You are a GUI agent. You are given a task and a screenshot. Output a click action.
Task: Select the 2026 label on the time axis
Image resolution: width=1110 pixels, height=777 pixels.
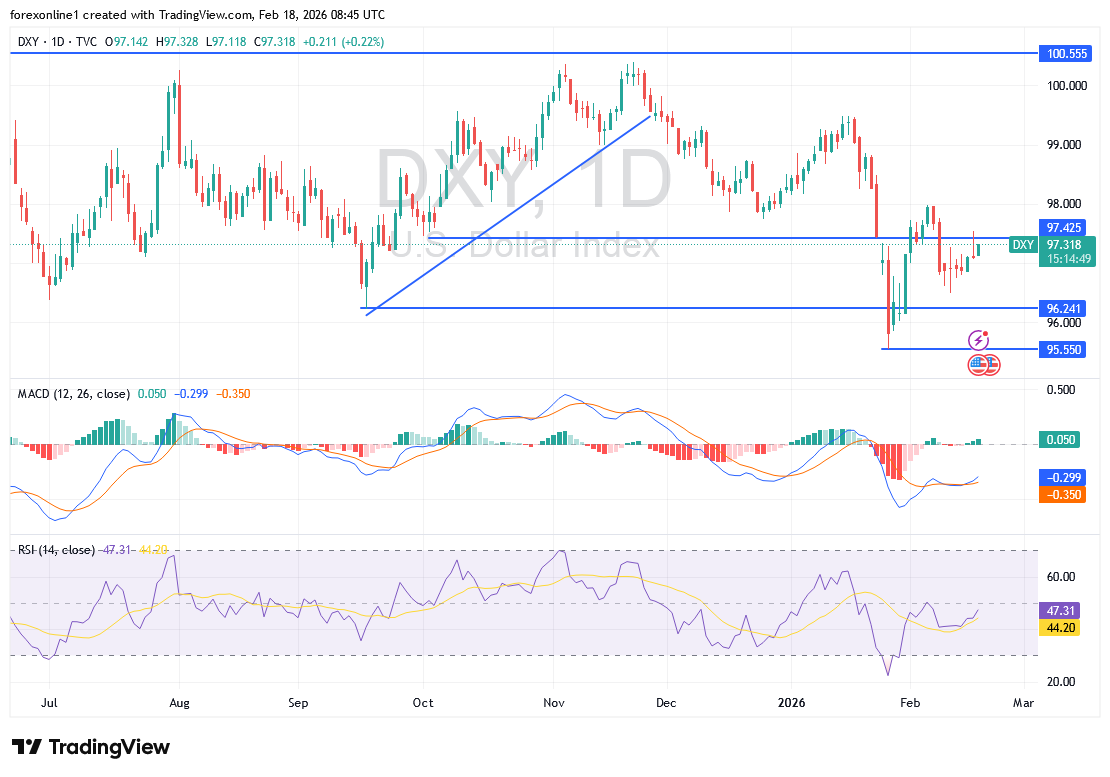(x=792, y=703)
